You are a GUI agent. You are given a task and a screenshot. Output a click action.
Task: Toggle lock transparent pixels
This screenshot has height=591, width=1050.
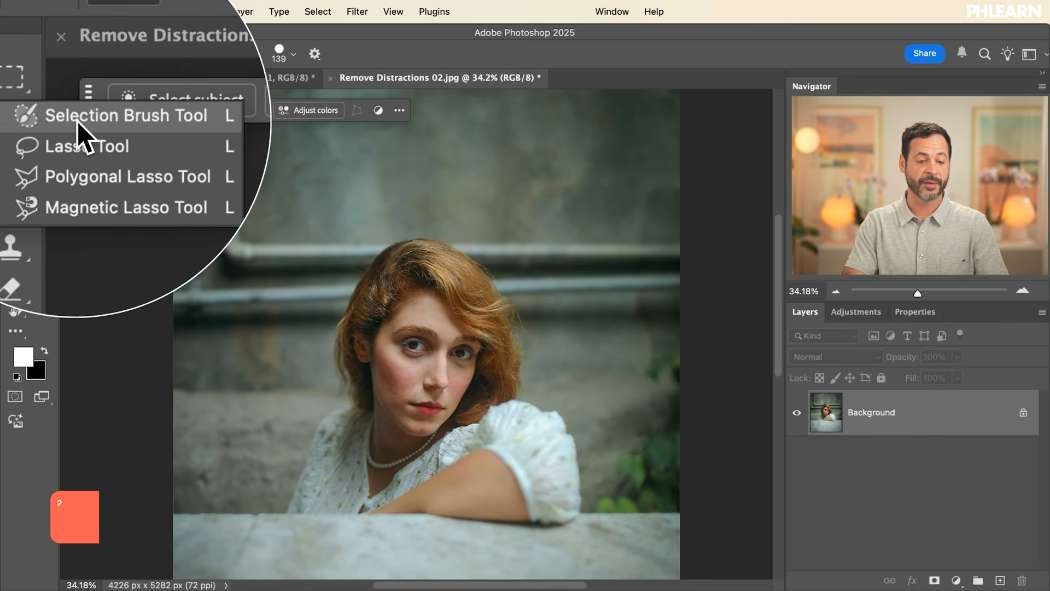point(819,378)
